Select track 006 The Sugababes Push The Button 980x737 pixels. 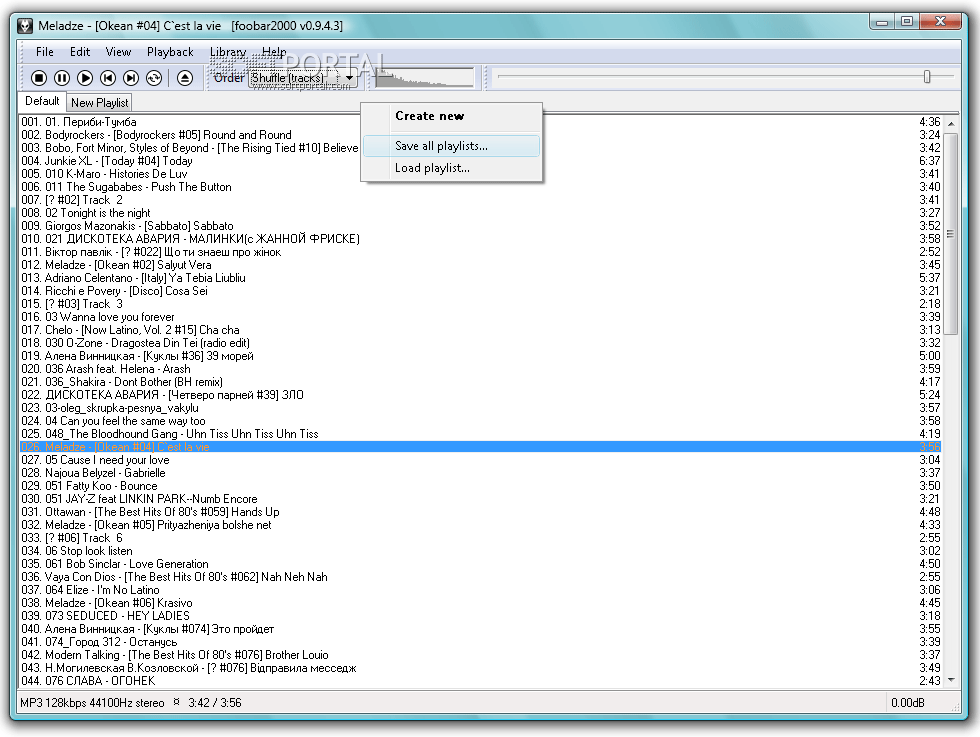480,187
